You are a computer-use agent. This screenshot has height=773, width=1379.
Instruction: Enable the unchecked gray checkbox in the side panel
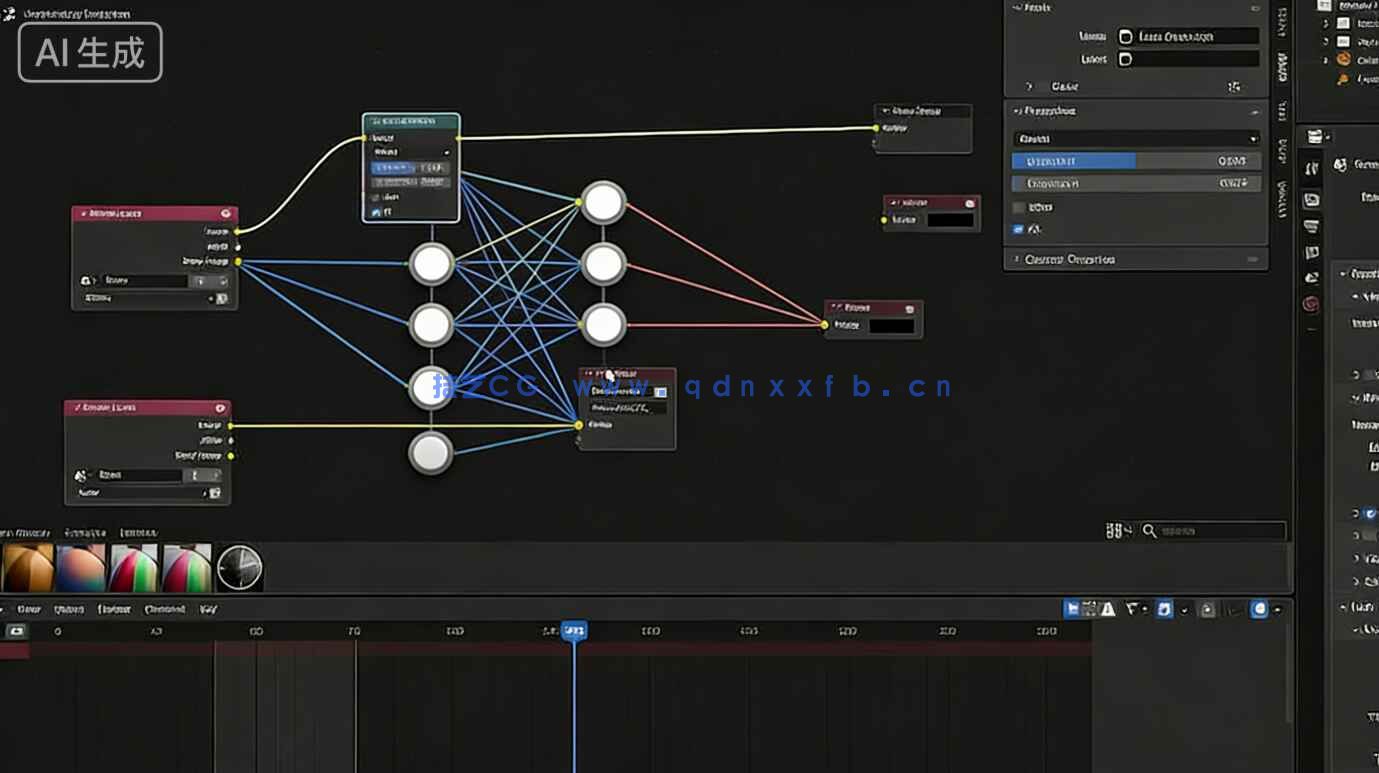pos(1018,207)
